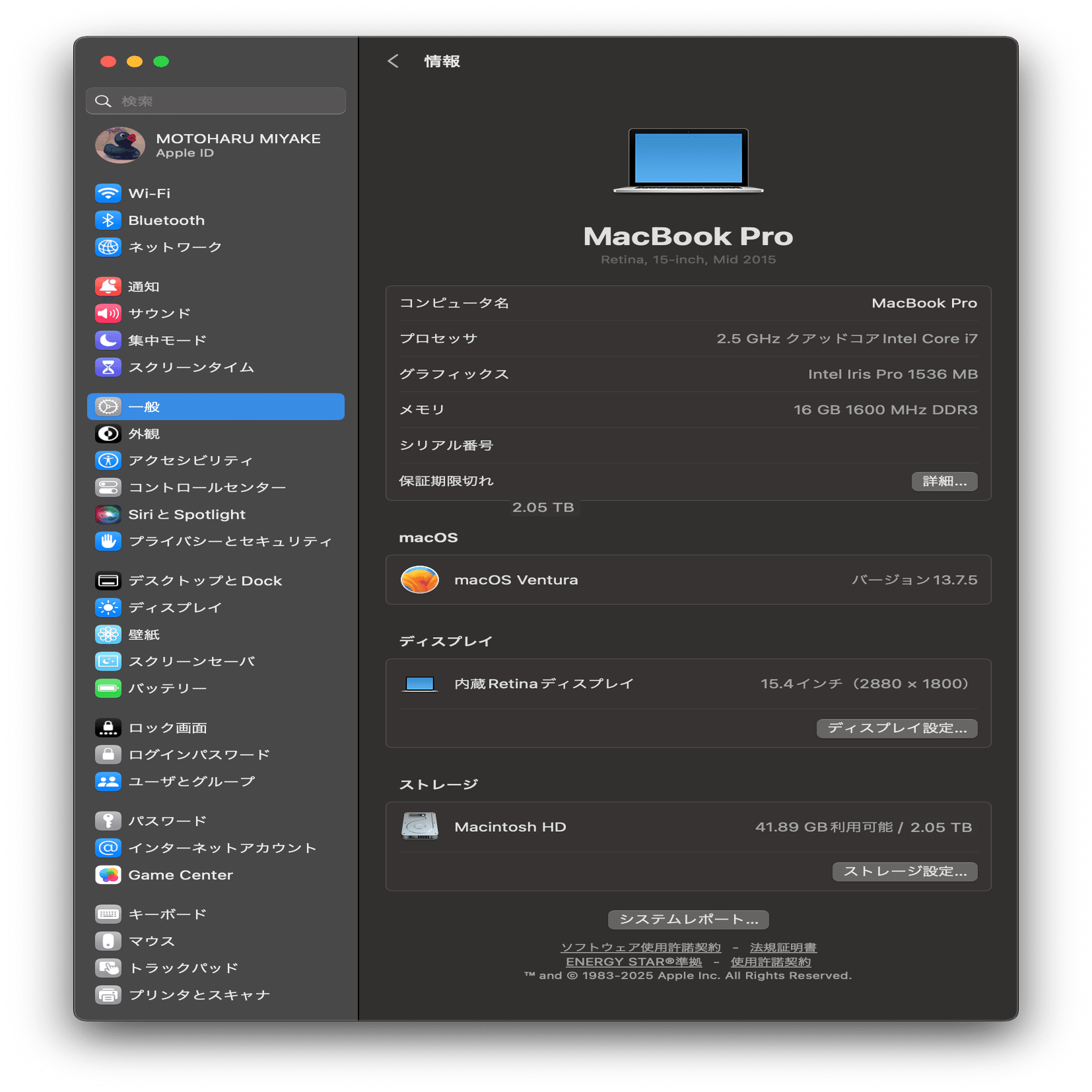This screenshot has width=1092, height=1092.
Task: Click the サウンド speaker icon
Action: pos(108,313)
